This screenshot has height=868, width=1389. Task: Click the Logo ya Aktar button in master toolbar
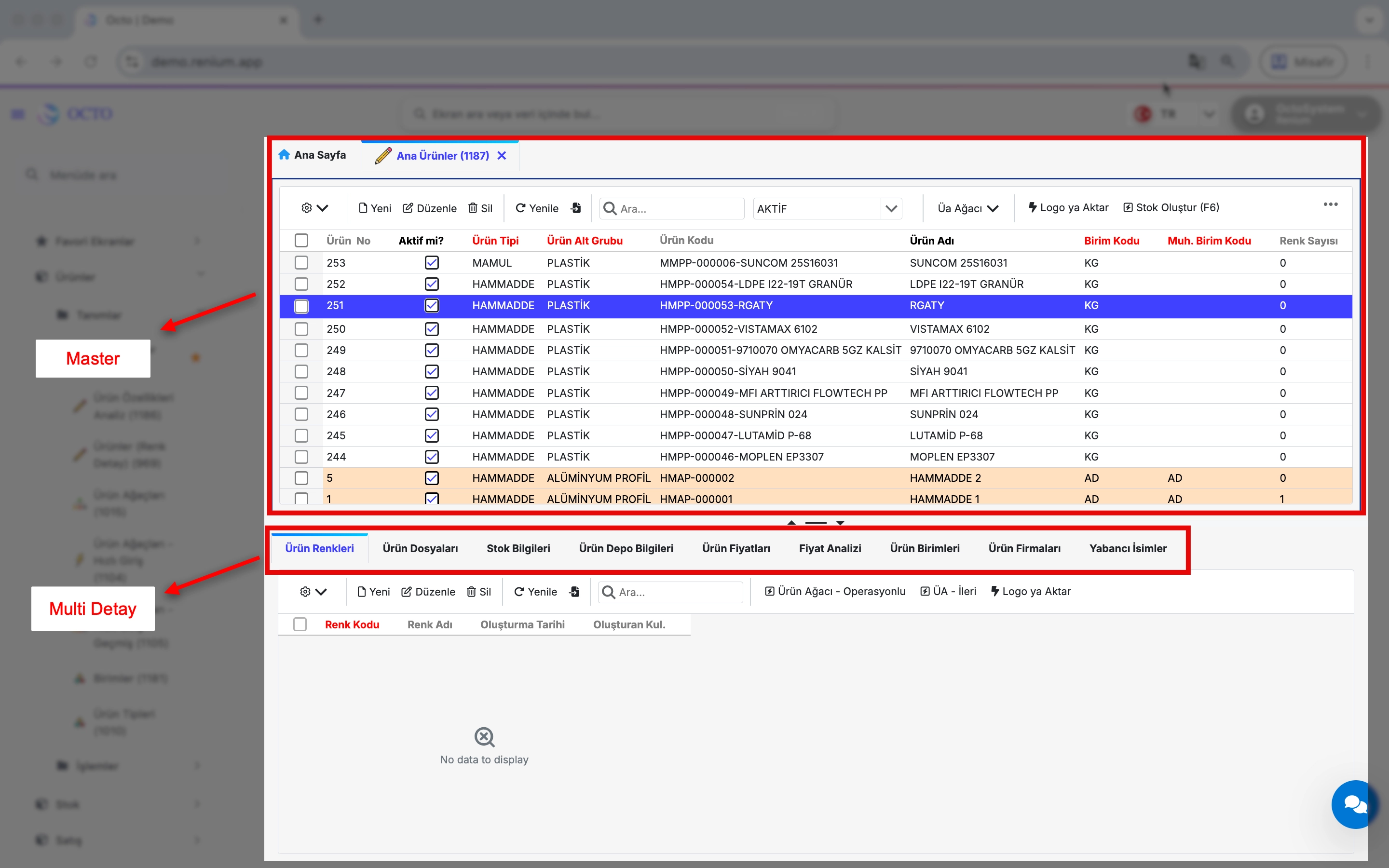click(1068, 207)
